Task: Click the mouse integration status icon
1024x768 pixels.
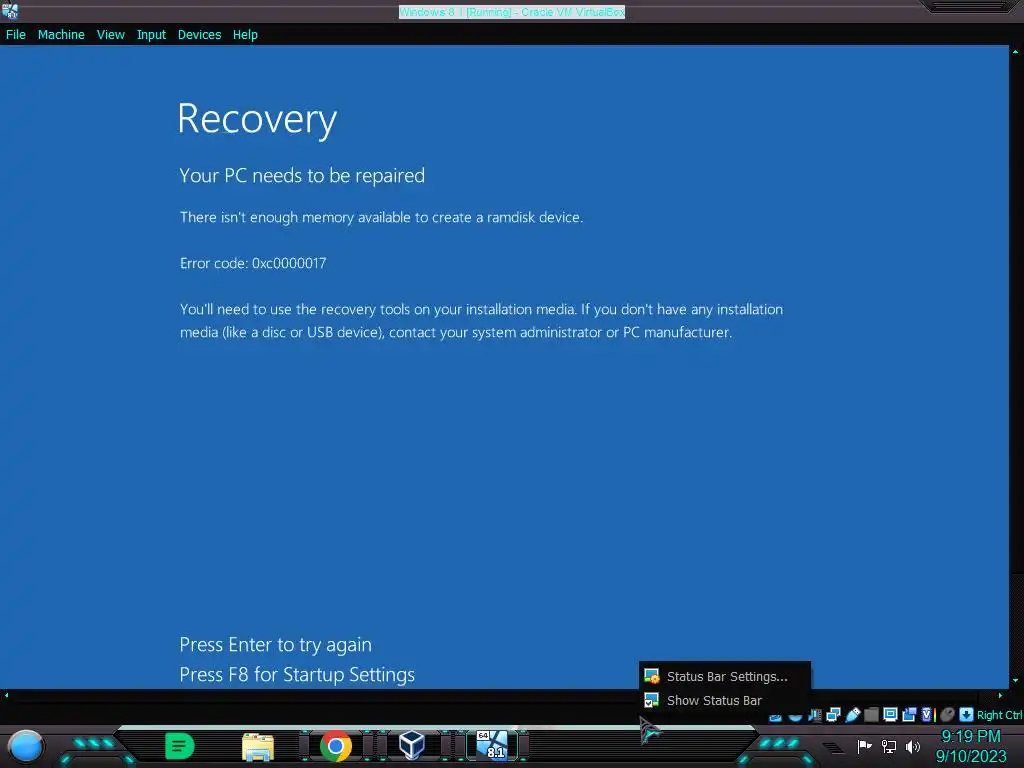Action: (x=948, y=715)
